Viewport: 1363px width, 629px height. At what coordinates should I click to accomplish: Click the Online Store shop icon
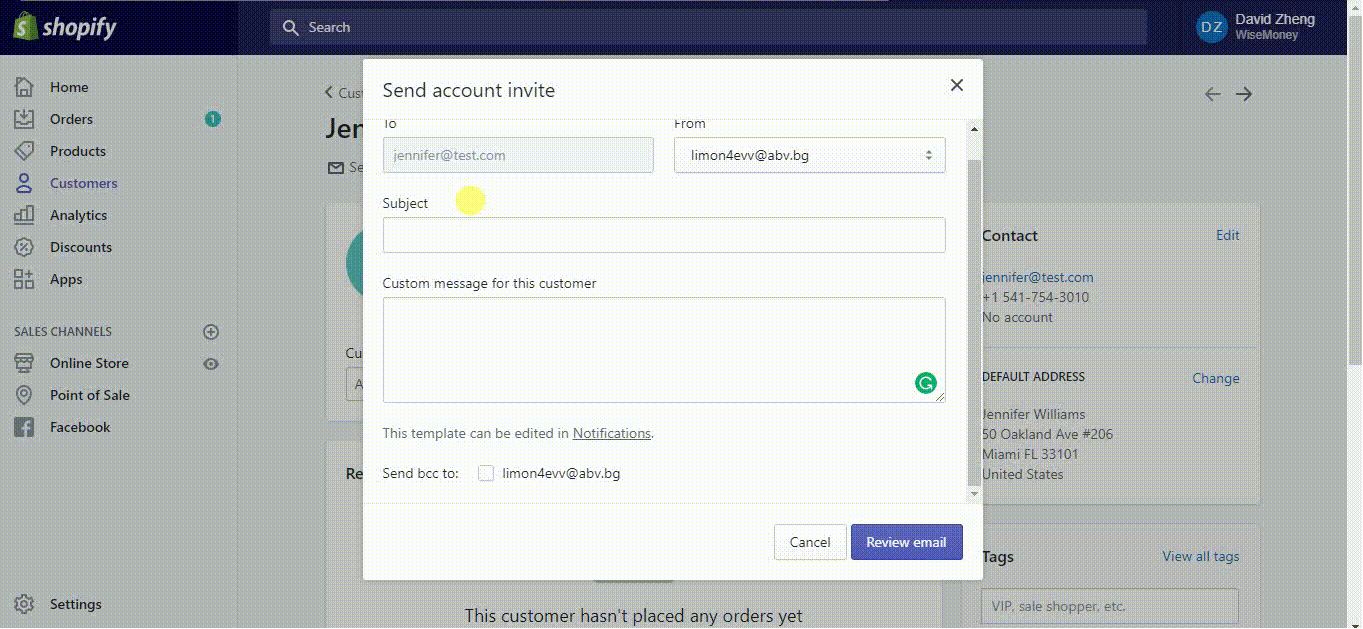point(24,363)
